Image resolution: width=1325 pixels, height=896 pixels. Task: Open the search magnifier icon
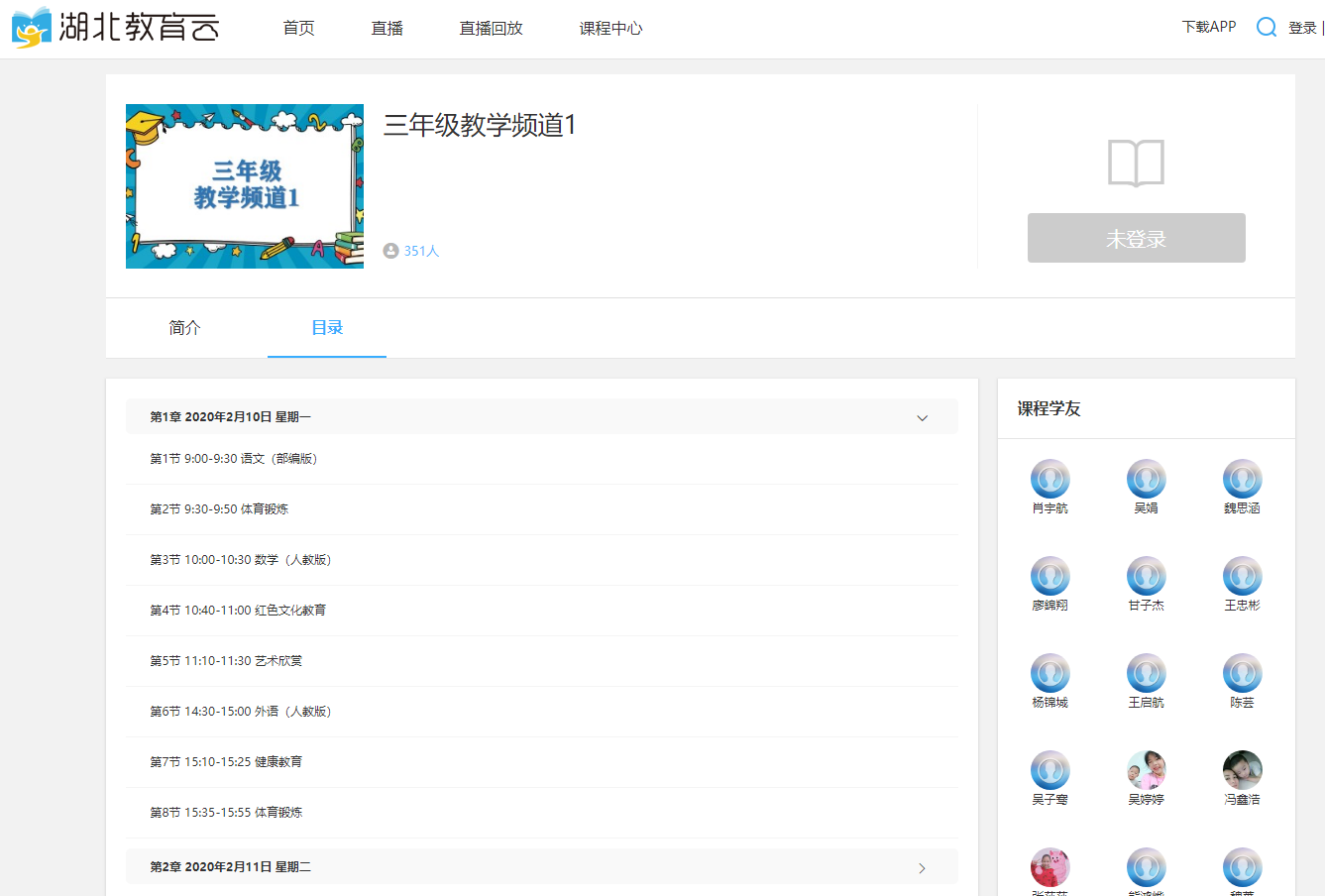point(1266,28)
